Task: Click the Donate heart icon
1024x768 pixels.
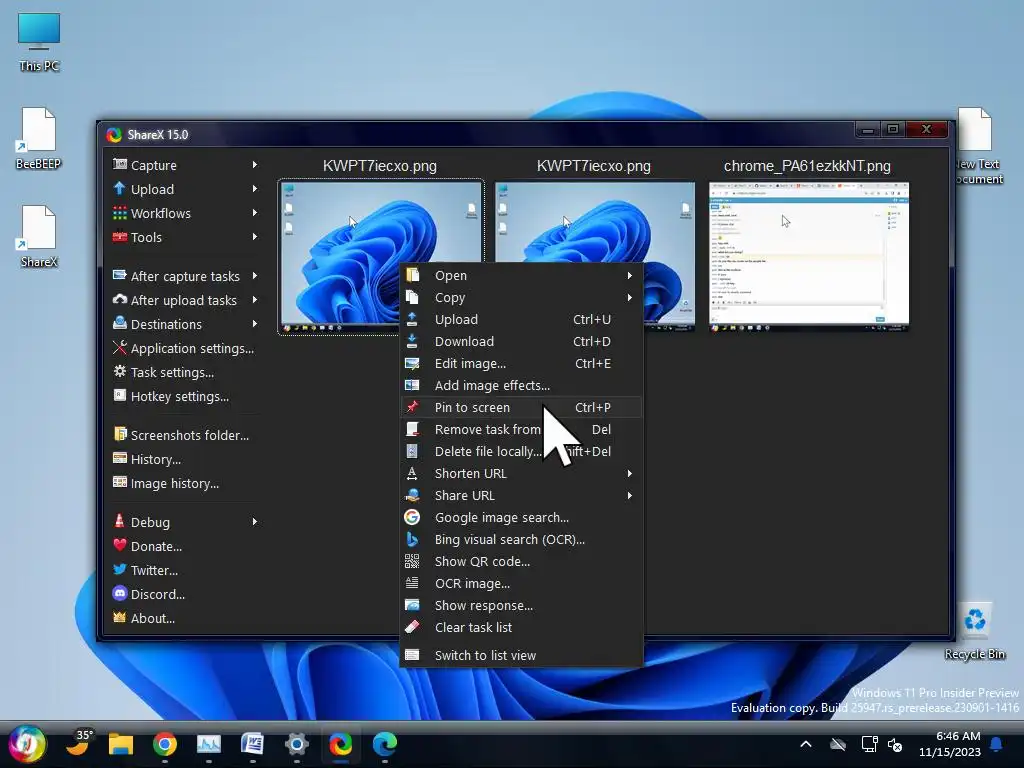Action: (120, 545)
